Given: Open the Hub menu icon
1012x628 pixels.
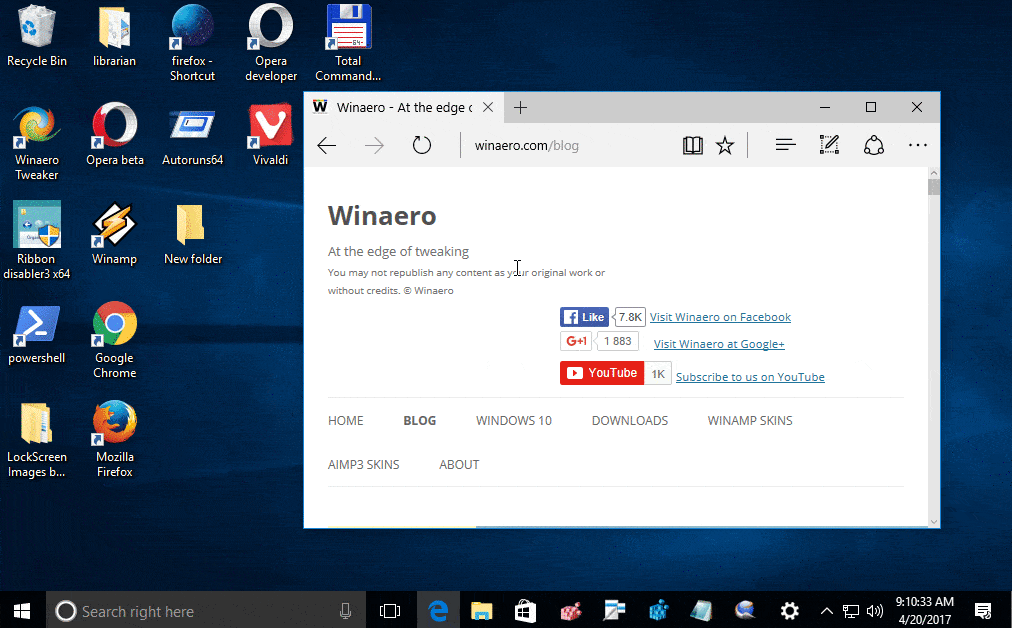Looking at the screenshot, I should 785,145.
